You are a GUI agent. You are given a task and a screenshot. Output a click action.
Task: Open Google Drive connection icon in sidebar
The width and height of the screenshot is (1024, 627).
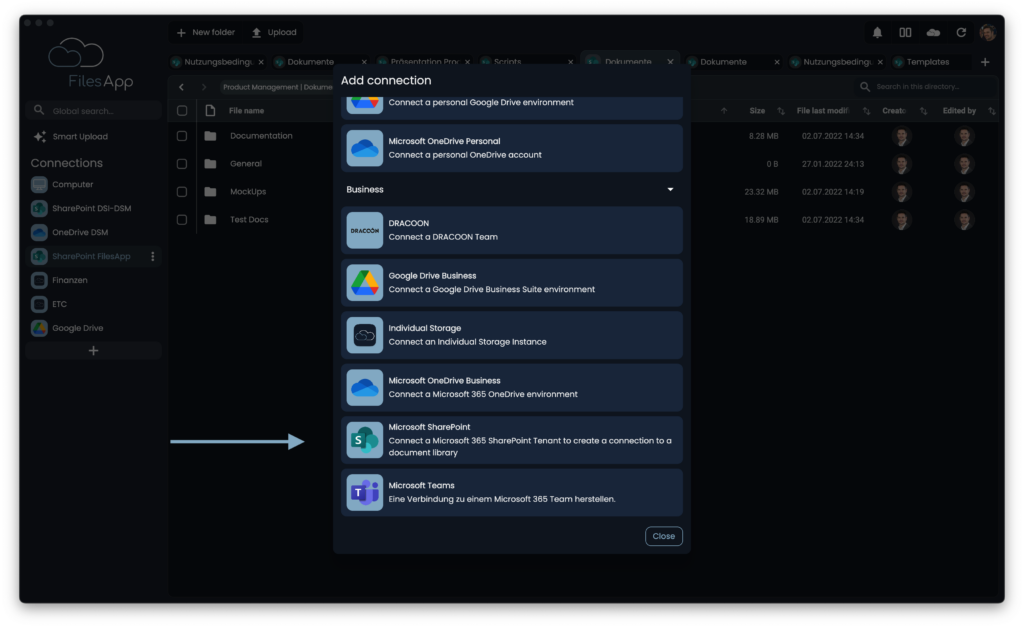(39, 328)
